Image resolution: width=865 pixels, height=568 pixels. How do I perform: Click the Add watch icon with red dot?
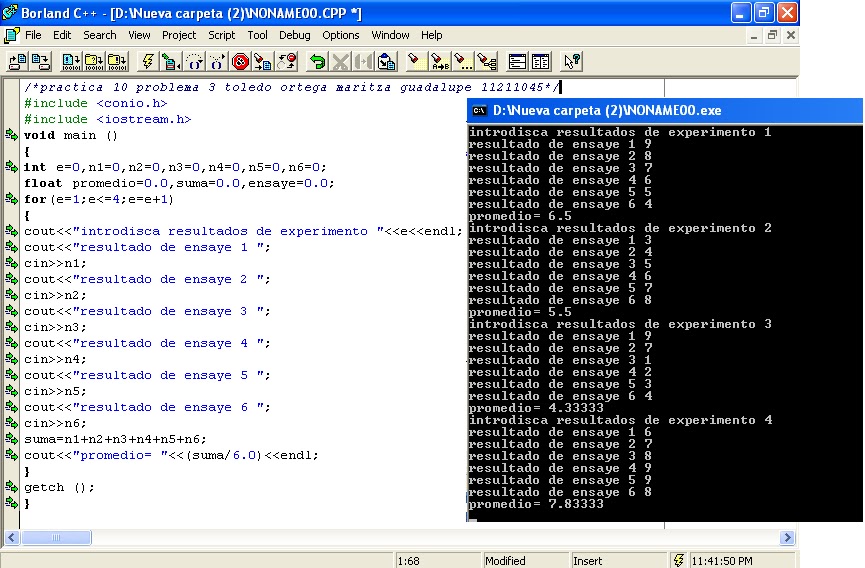287,62
